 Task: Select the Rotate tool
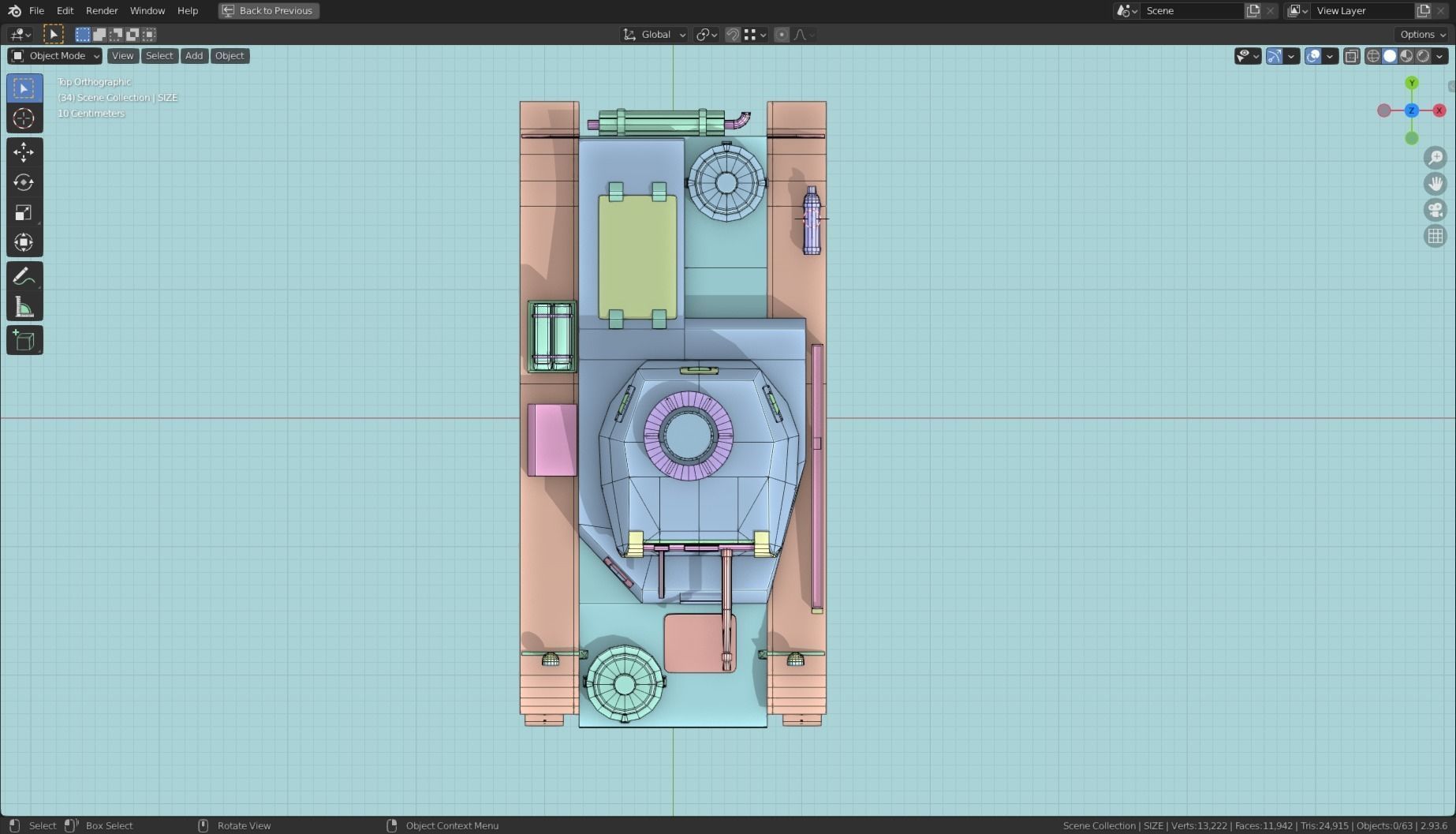click(x=24, y=182)
